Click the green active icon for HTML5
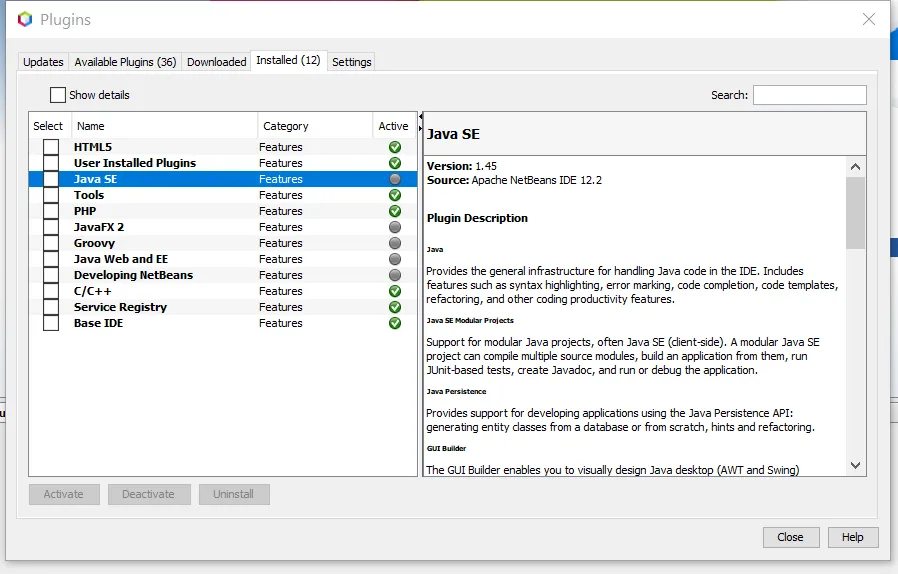The width and height of the screenshot is (898, 574). (x=395, y=147)
